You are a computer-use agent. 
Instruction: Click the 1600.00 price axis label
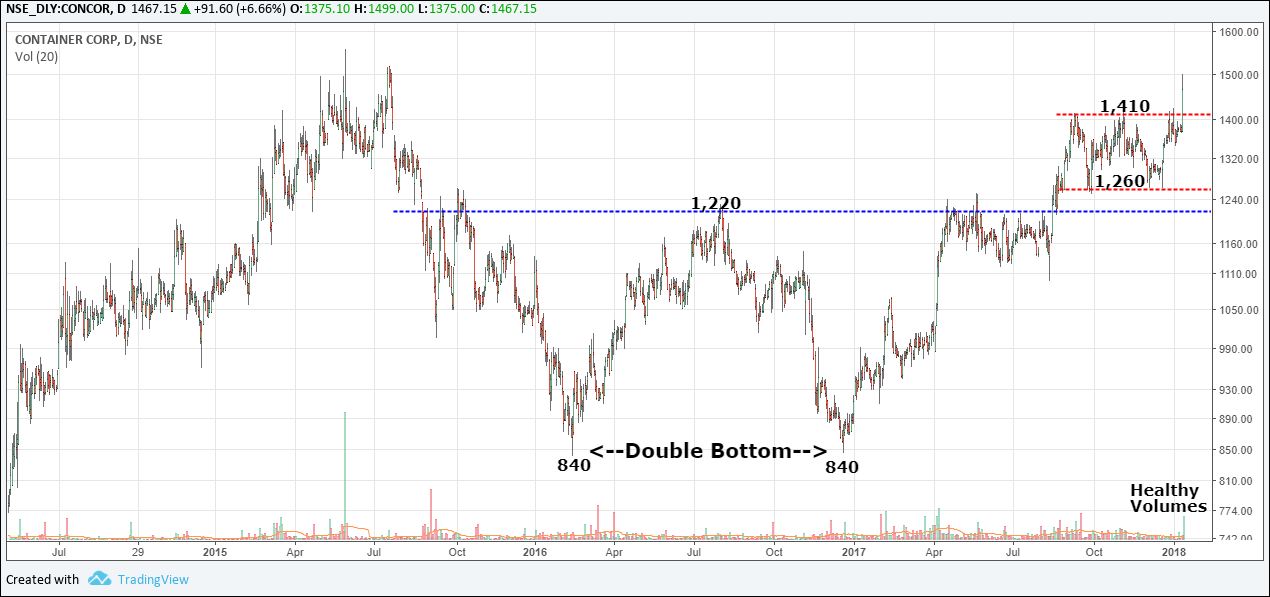coord(1236,32)
